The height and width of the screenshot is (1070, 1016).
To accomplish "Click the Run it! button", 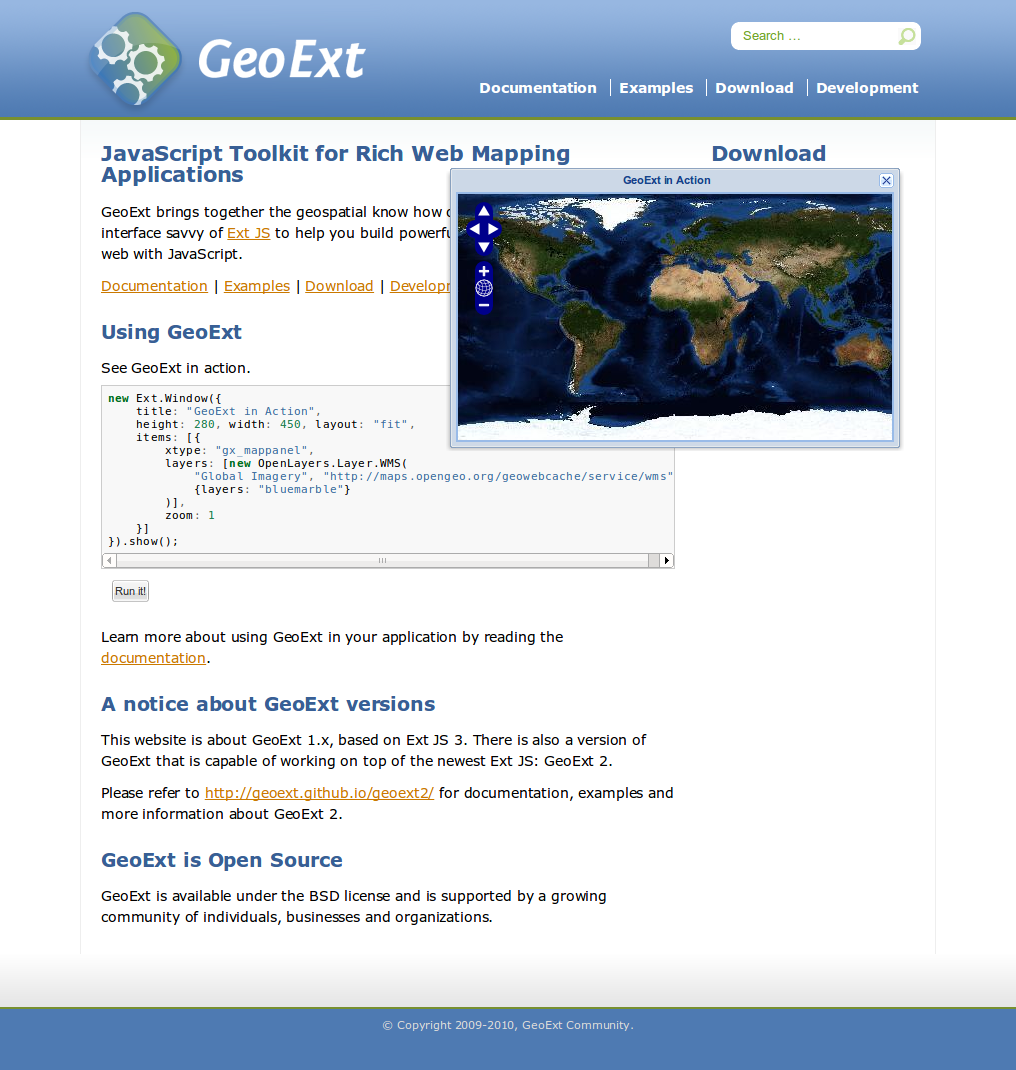I will pos(130,591).
